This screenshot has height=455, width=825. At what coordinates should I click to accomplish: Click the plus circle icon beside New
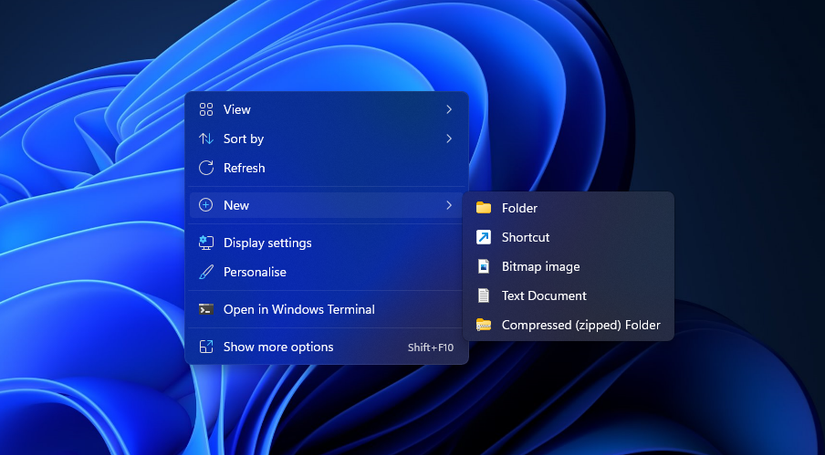206,205
